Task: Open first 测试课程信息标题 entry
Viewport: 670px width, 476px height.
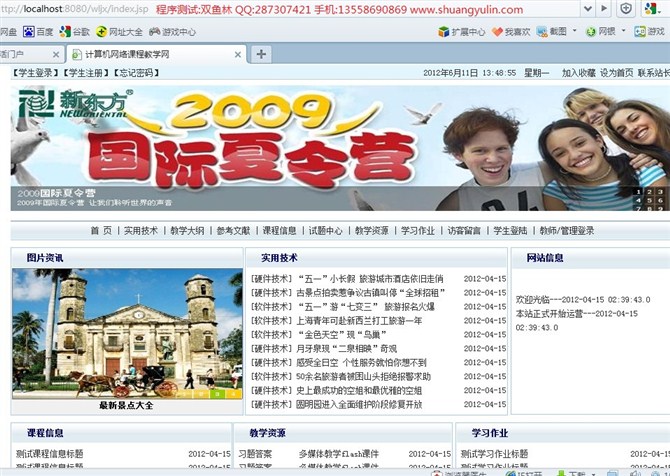Action: 50,454
